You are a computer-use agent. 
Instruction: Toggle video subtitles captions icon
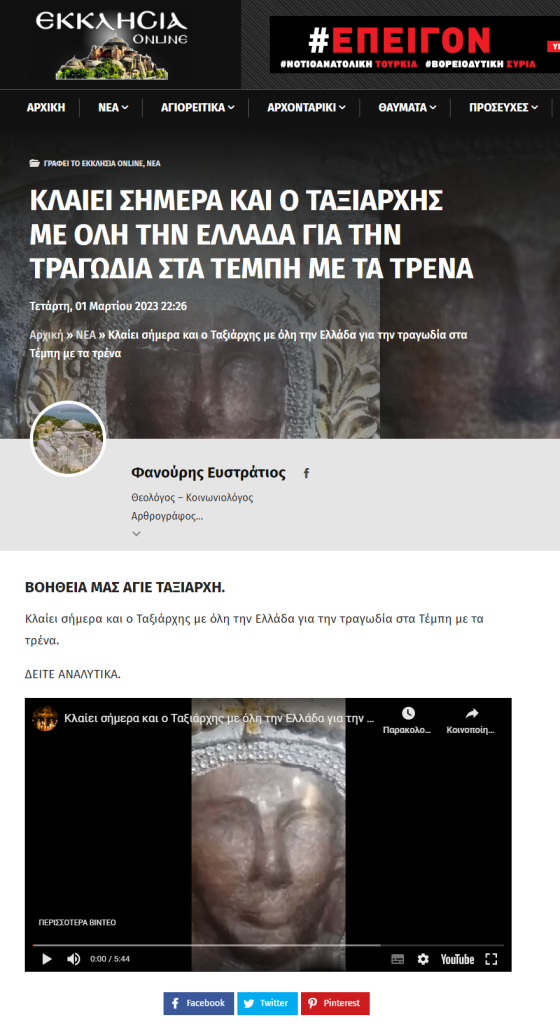tap(397, 959)
